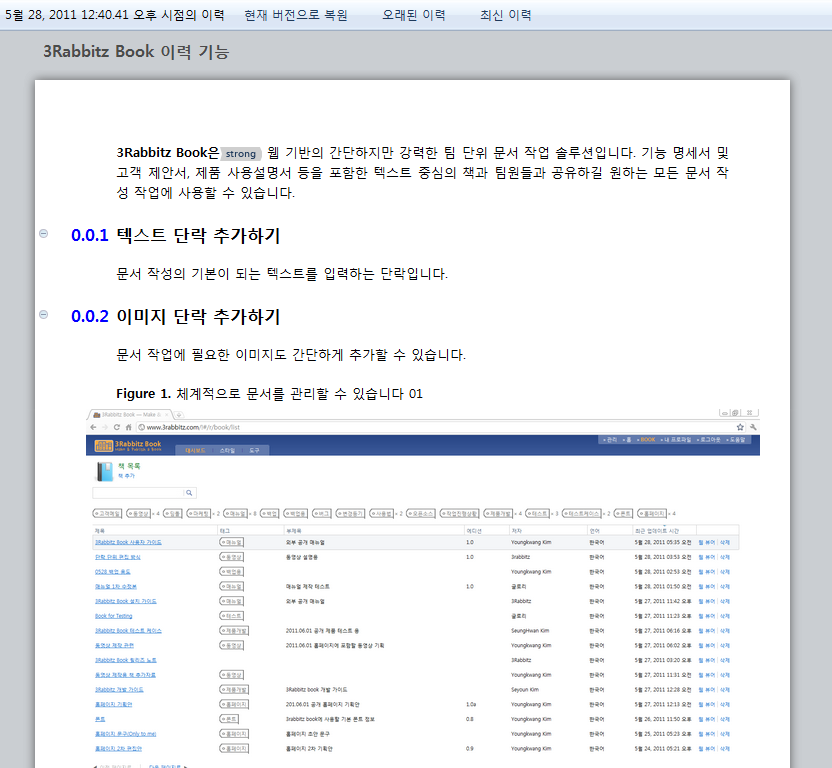Click the caption 'Figure 1. 체계적으로 문서를 관리할 수 있습니다 01'
Screen dimensions: 832x768
click(270, 394)
